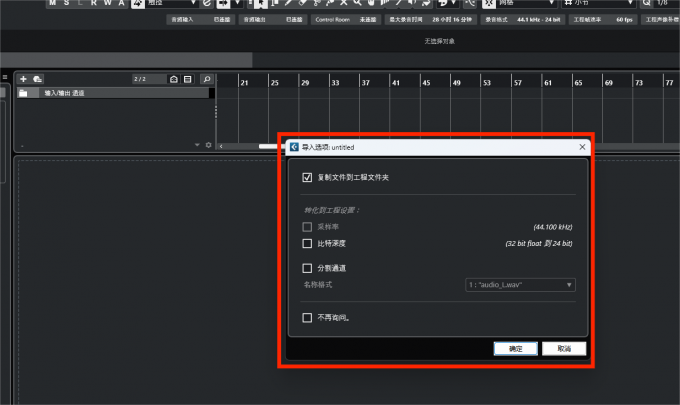This screenshot has height=405, width=680.
Task: Click the hamburger icon at left edge
Action: pyautogui.click(x=5, y=77)
